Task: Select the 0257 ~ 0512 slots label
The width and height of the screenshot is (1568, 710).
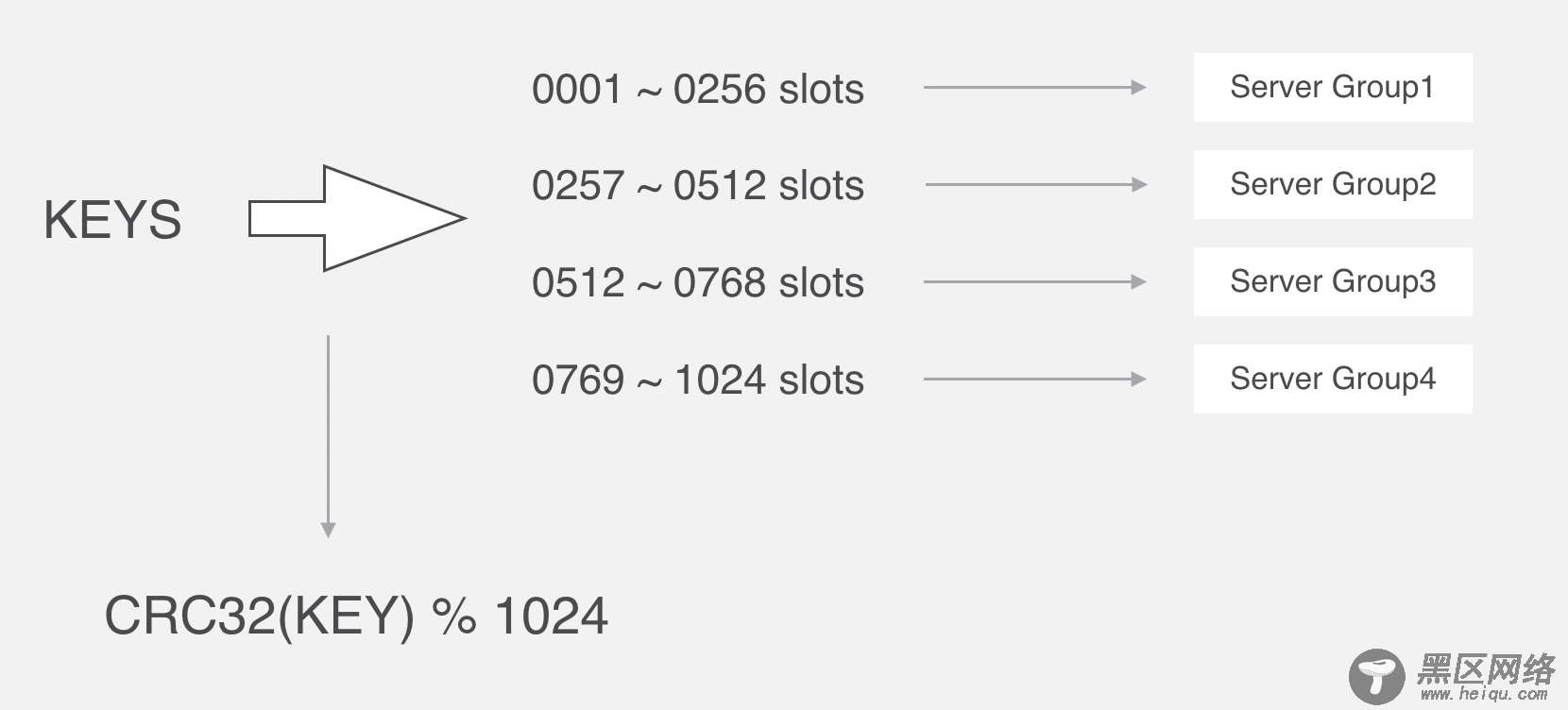Action: coord(697,186)
